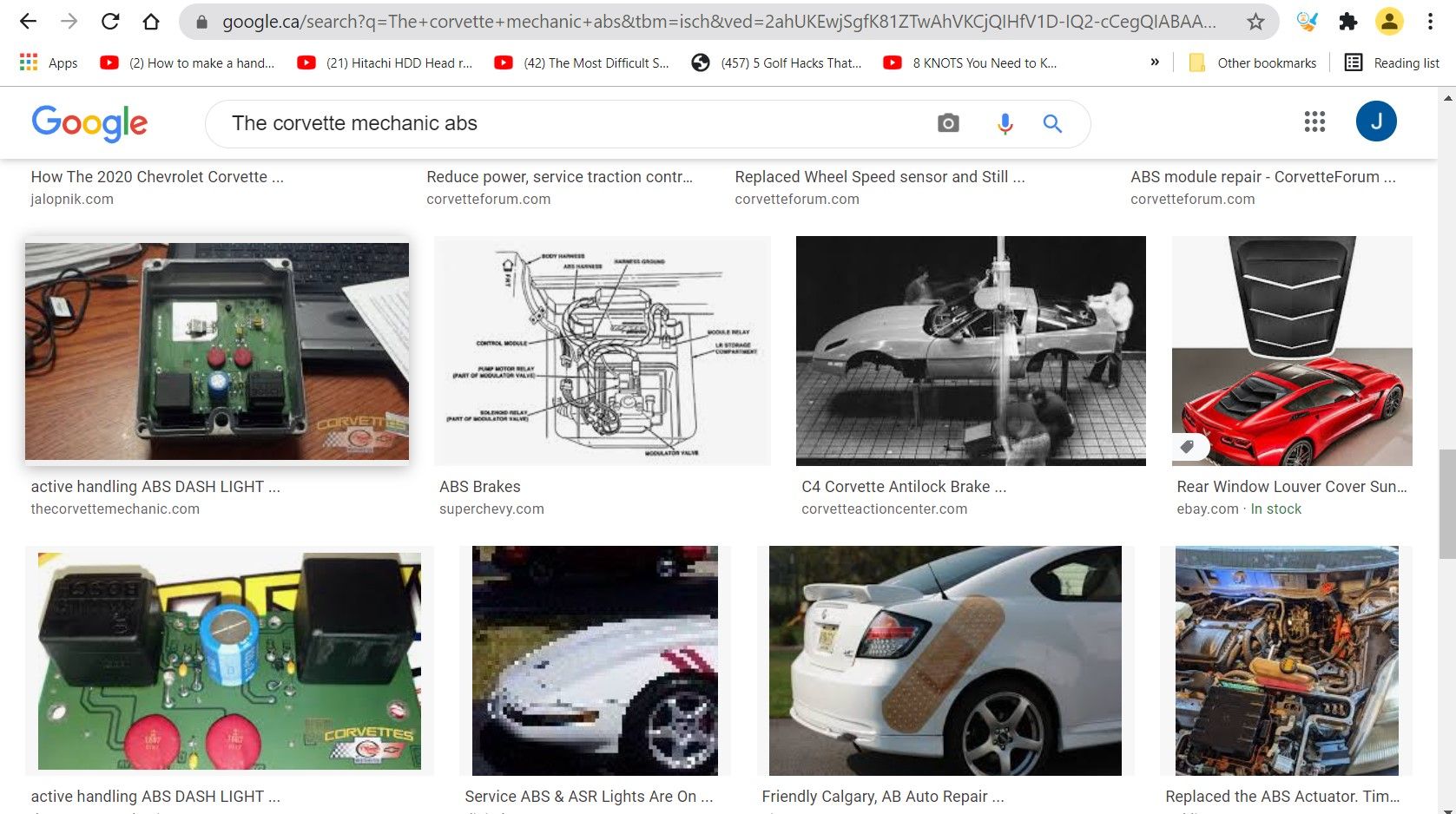Click thecorvettemechanic.com source text
1456x814 pixels.
click(x=115, y=509)
